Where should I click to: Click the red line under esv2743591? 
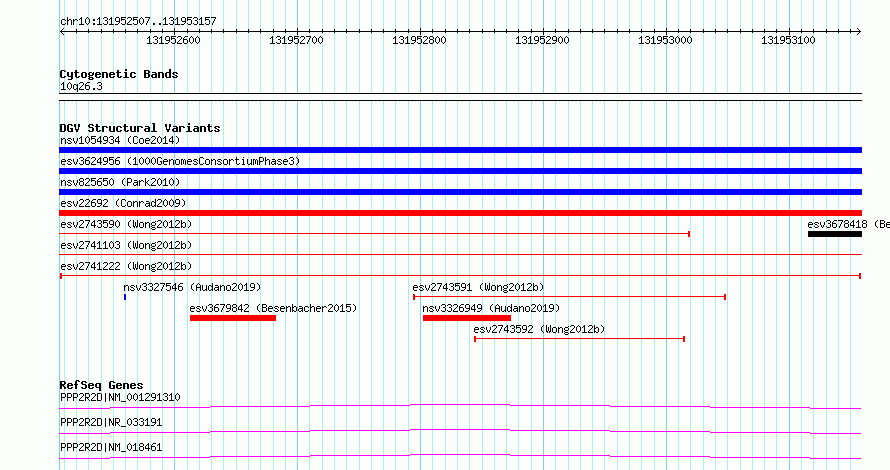pyautogui.click(x=569, y=297)
